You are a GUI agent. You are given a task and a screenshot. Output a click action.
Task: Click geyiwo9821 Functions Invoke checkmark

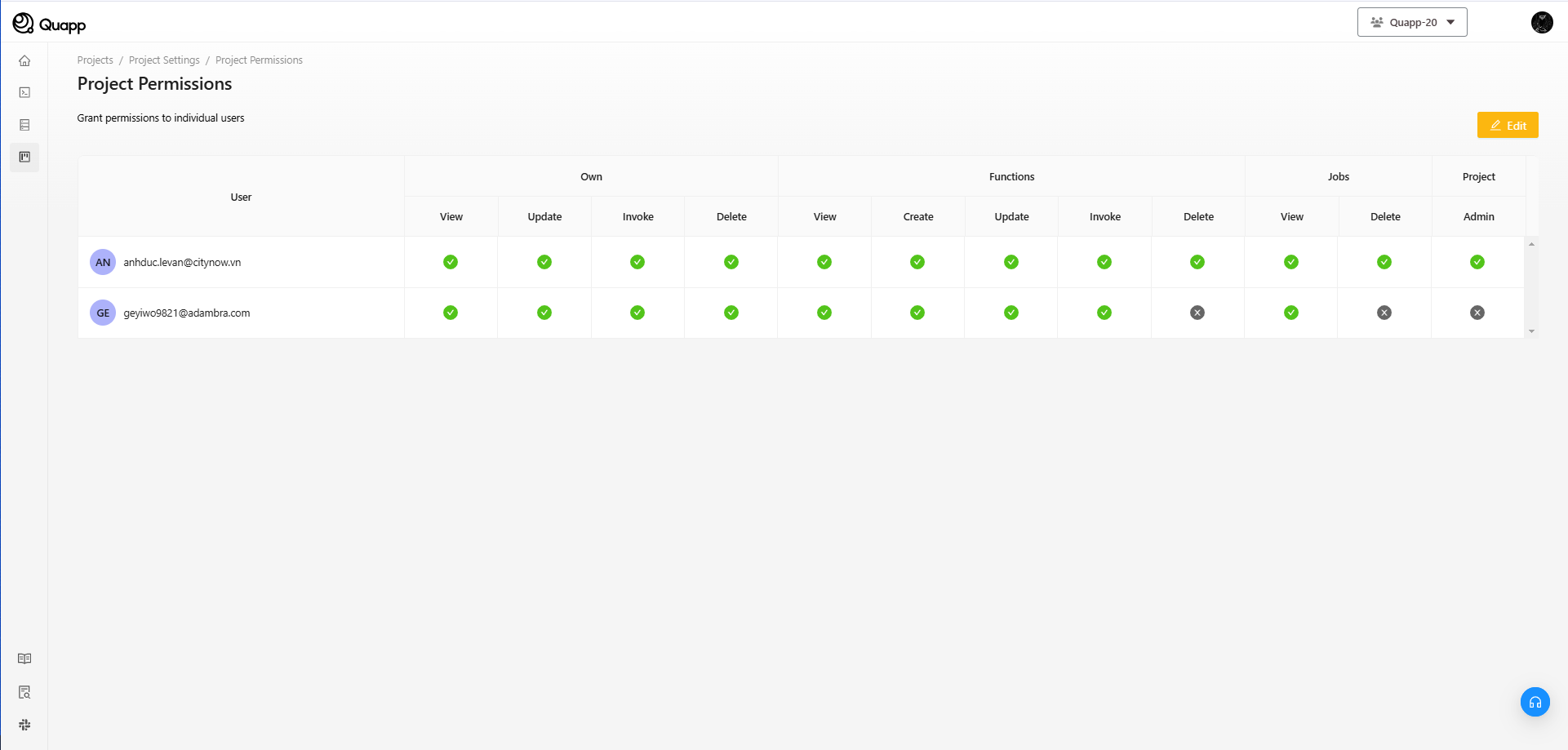pos(1104,313)
